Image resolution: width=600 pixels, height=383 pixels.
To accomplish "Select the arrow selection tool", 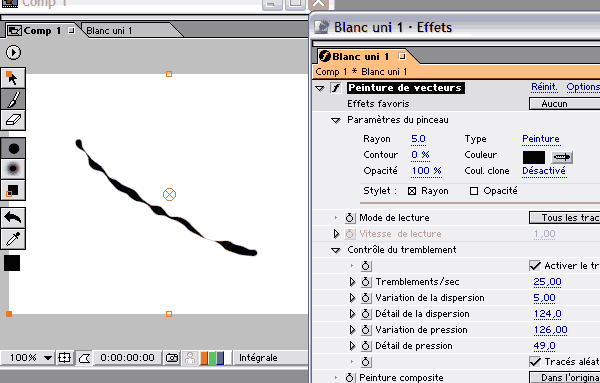I will 13,78.
